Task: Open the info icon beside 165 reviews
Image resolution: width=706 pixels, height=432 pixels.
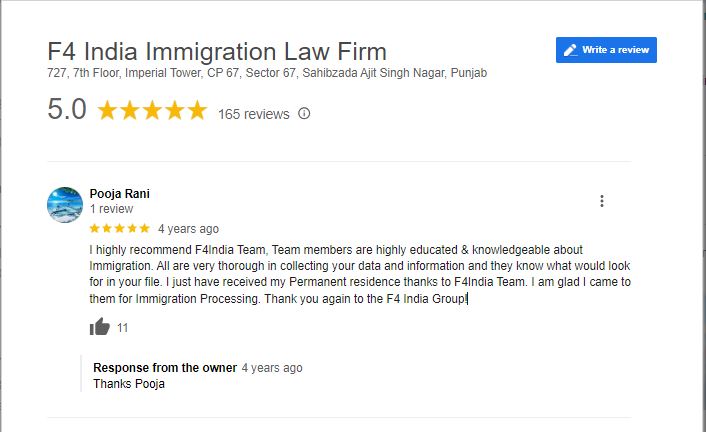Action: (304, 114)
